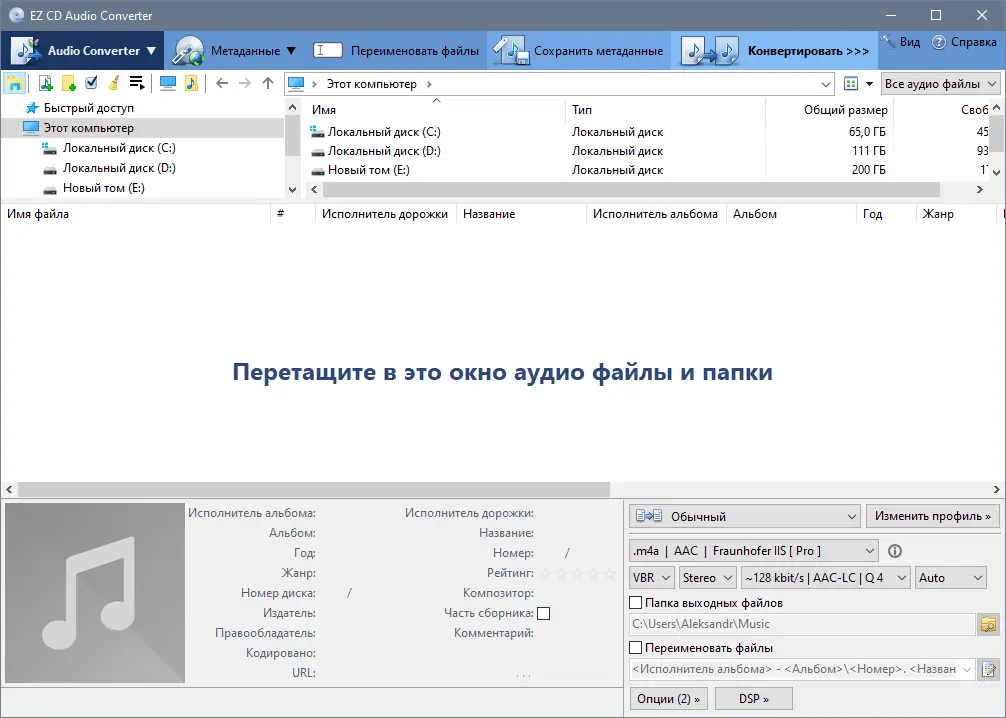1006x718 pixels.
Task: Open codec info via the info icon
Action: click(x=895, y=550)
